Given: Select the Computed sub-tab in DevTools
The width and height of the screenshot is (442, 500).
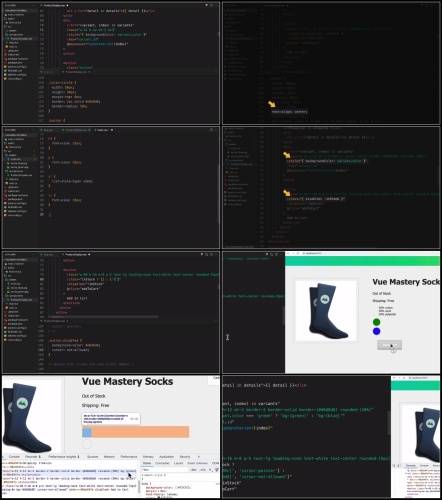Looking at the screenshot, I should click(x=162, y=463).
